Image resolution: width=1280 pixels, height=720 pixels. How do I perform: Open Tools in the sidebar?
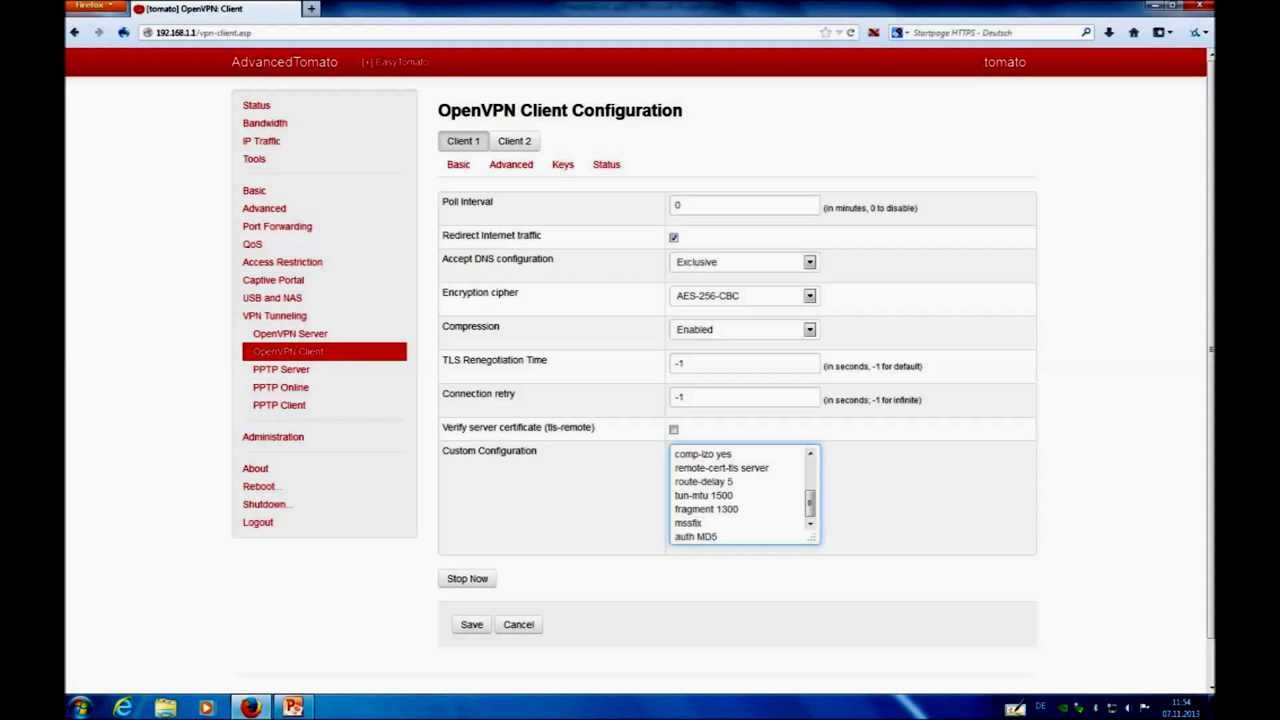point(254,159)
